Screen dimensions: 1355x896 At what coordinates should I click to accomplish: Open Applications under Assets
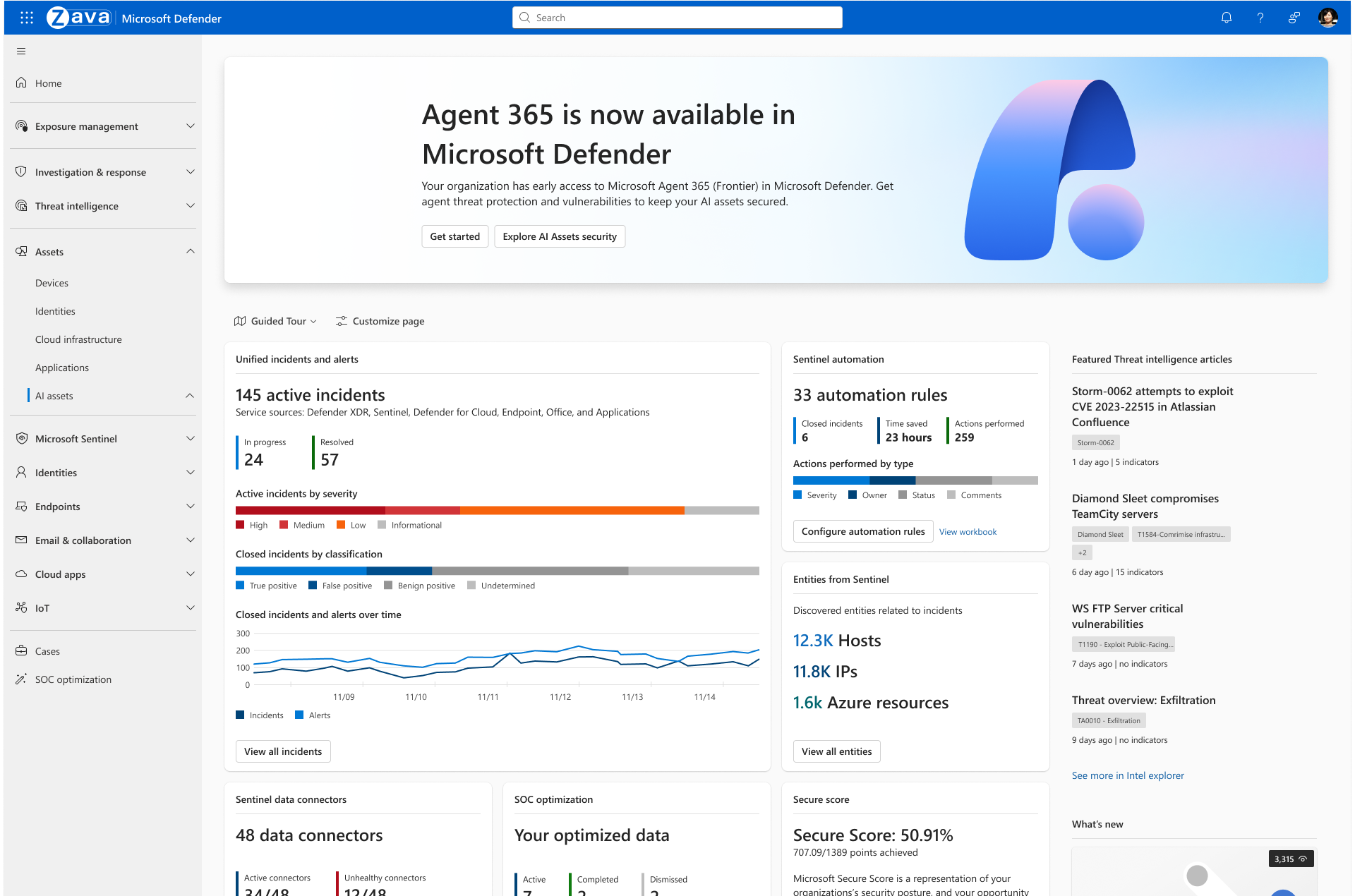point(62,368)
